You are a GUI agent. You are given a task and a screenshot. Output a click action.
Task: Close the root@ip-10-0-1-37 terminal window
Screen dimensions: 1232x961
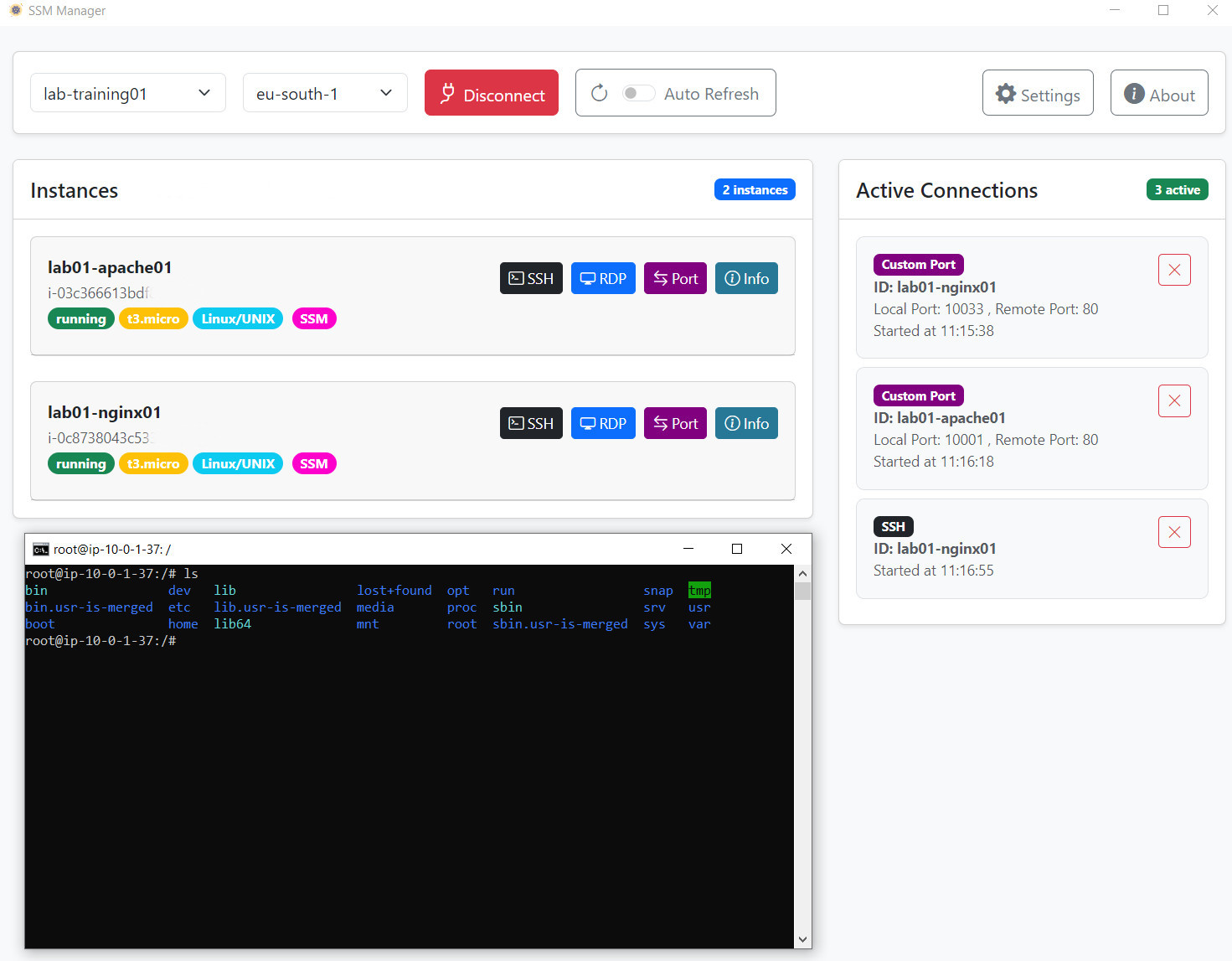[x=786, y=549]
